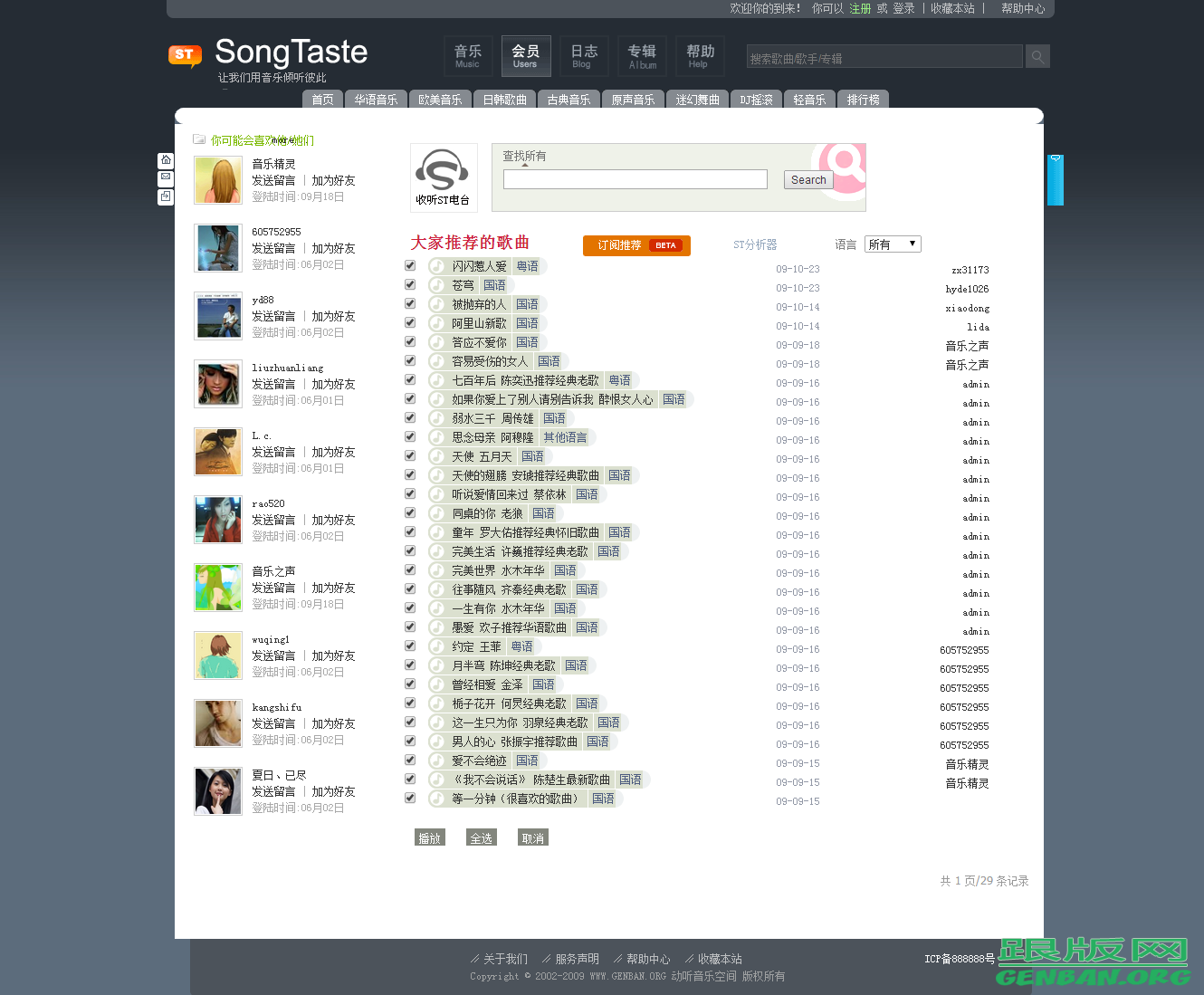
Task: Click the magnifier icon in the top search bar
Action: click(x=1037, y=56)
